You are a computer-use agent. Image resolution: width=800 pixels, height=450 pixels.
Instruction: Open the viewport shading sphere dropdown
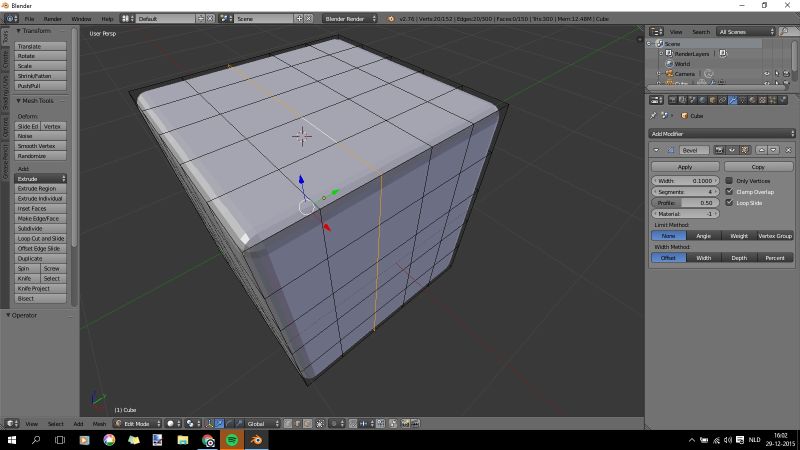(173, 423)
